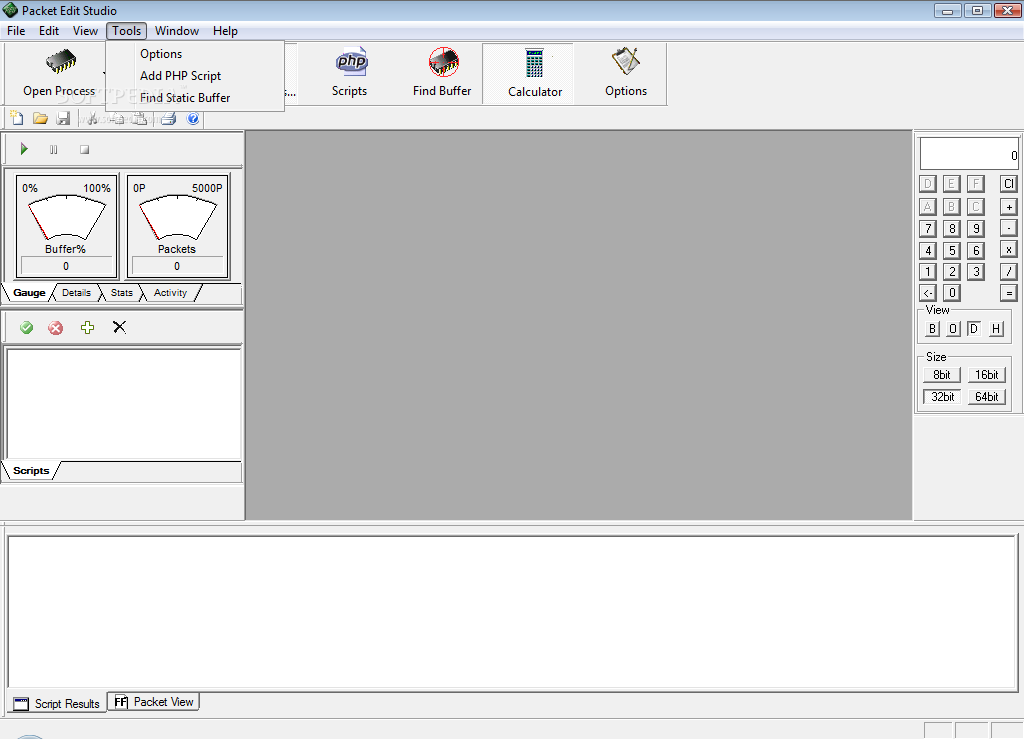Open the File menu
Viewport: 1024px width, 739px height.
16,31
